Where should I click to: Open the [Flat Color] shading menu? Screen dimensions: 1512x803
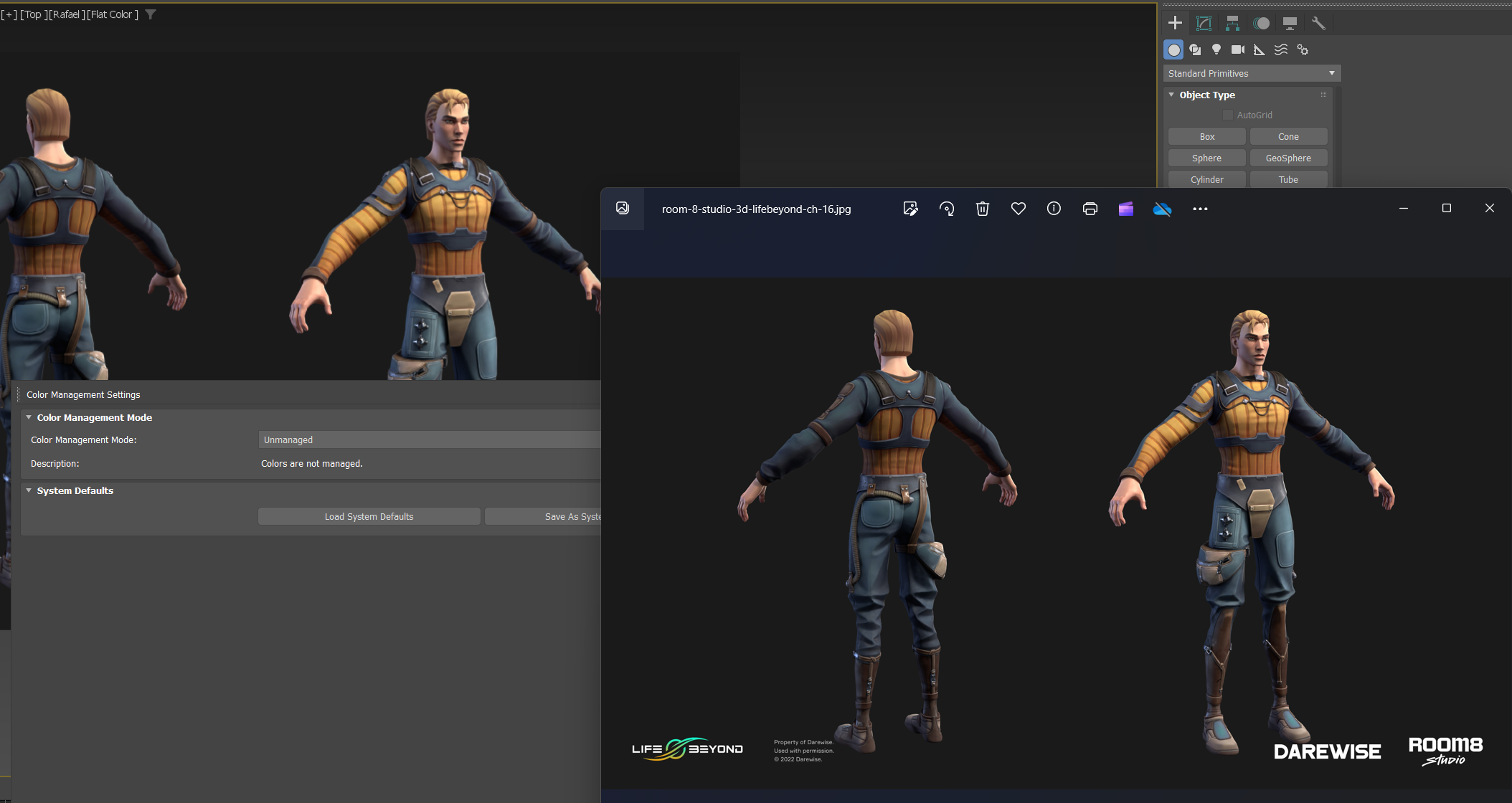pos(113,14)
